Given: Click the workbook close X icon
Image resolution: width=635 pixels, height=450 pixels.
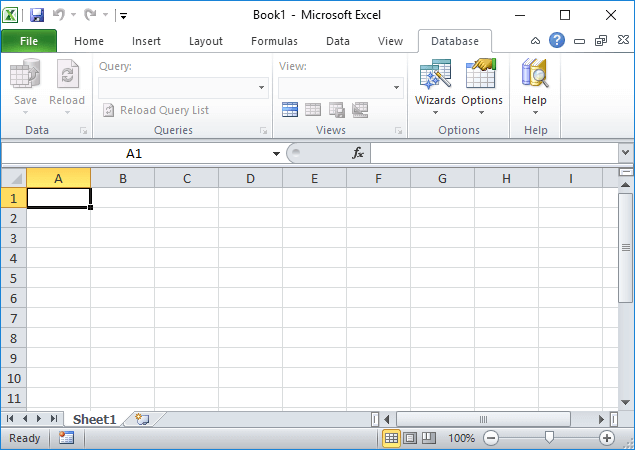Looking at the screenshot, I should coord(624,40).
